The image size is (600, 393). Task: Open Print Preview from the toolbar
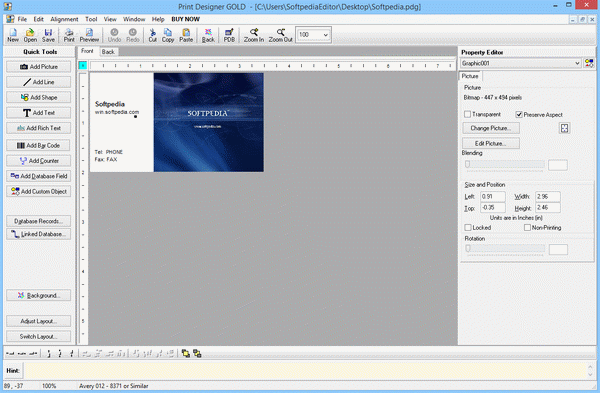[x=89, y=35]
